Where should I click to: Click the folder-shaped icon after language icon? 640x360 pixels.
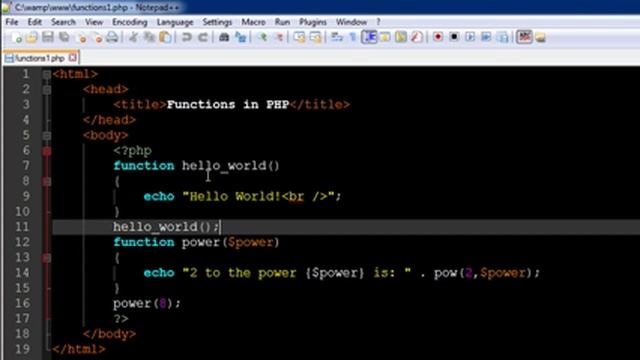401,37
